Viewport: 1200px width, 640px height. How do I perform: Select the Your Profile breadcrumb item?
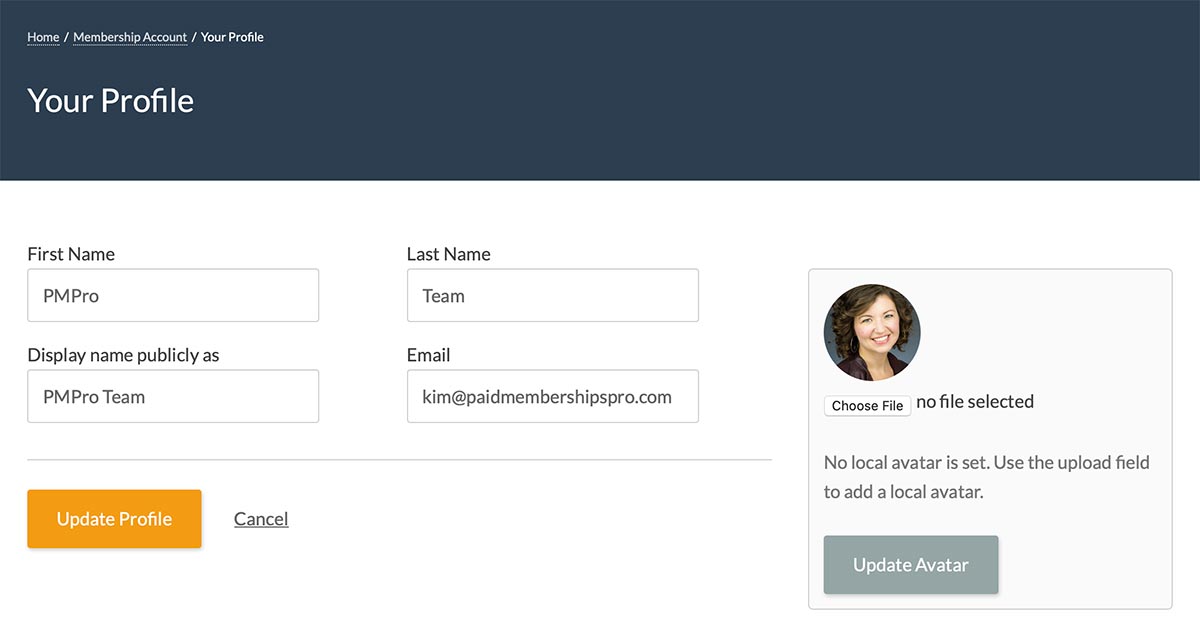(x=232, y=37)
